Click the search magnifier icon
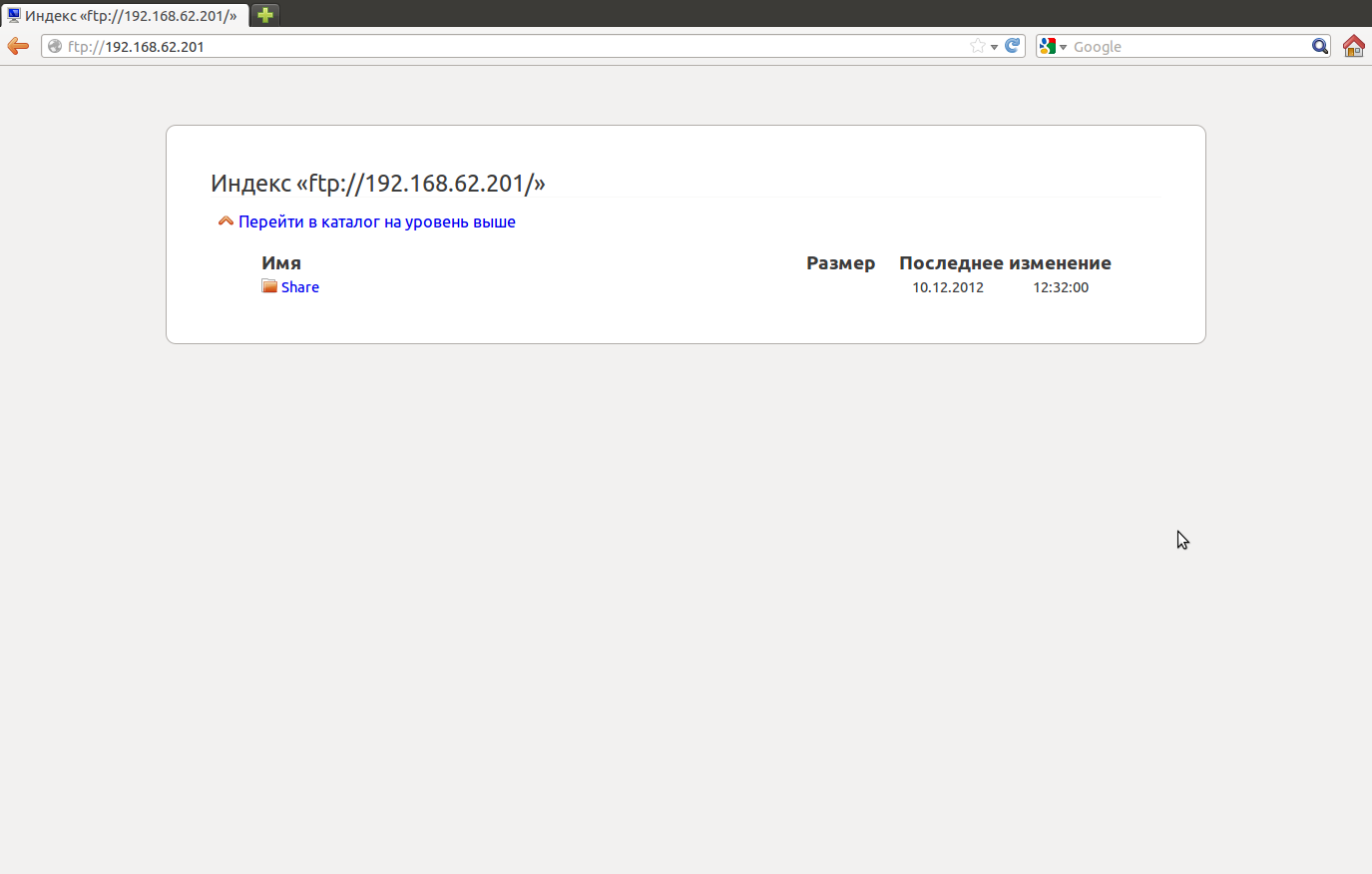The height and width of the screenshot is (874, 1372). click(x=1320, y=46)
